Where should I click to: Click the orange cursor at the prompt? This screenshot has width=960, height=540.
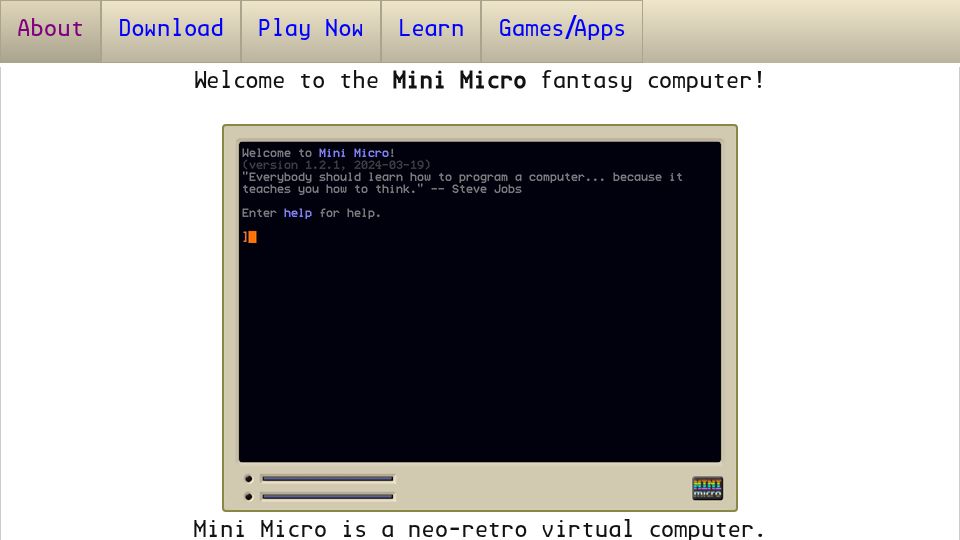(252, 237)
